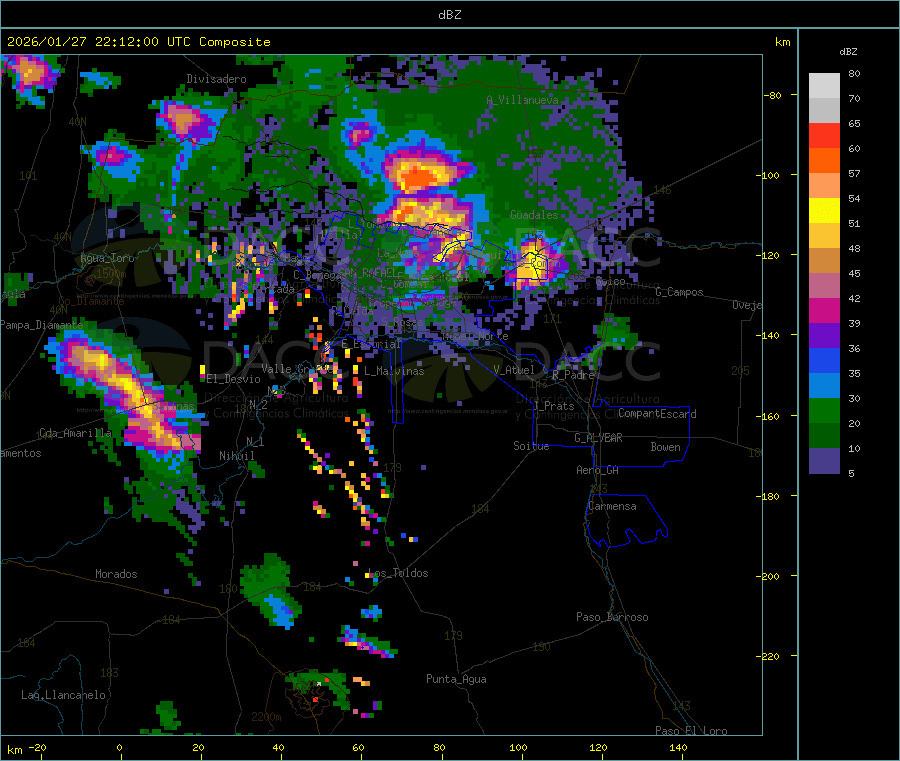Click the 'Agua_Toro' map label
Viewport: 900px width, 761px height.
(107, 258)
